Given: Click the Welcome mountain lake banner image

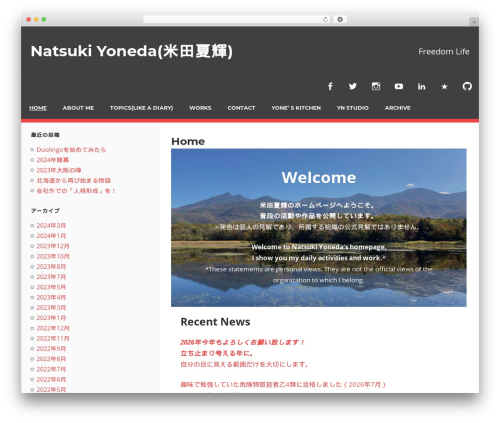Looking at the screenshot, I should (x=319, y=228).
